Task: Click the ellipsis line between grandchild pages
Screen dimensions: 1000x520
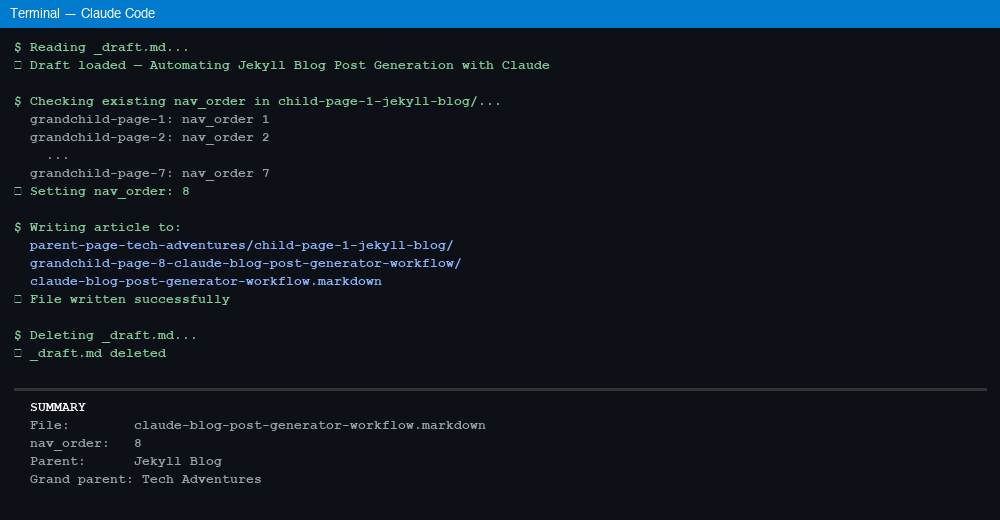Action: pyautogui.click(x=57, y=156)
